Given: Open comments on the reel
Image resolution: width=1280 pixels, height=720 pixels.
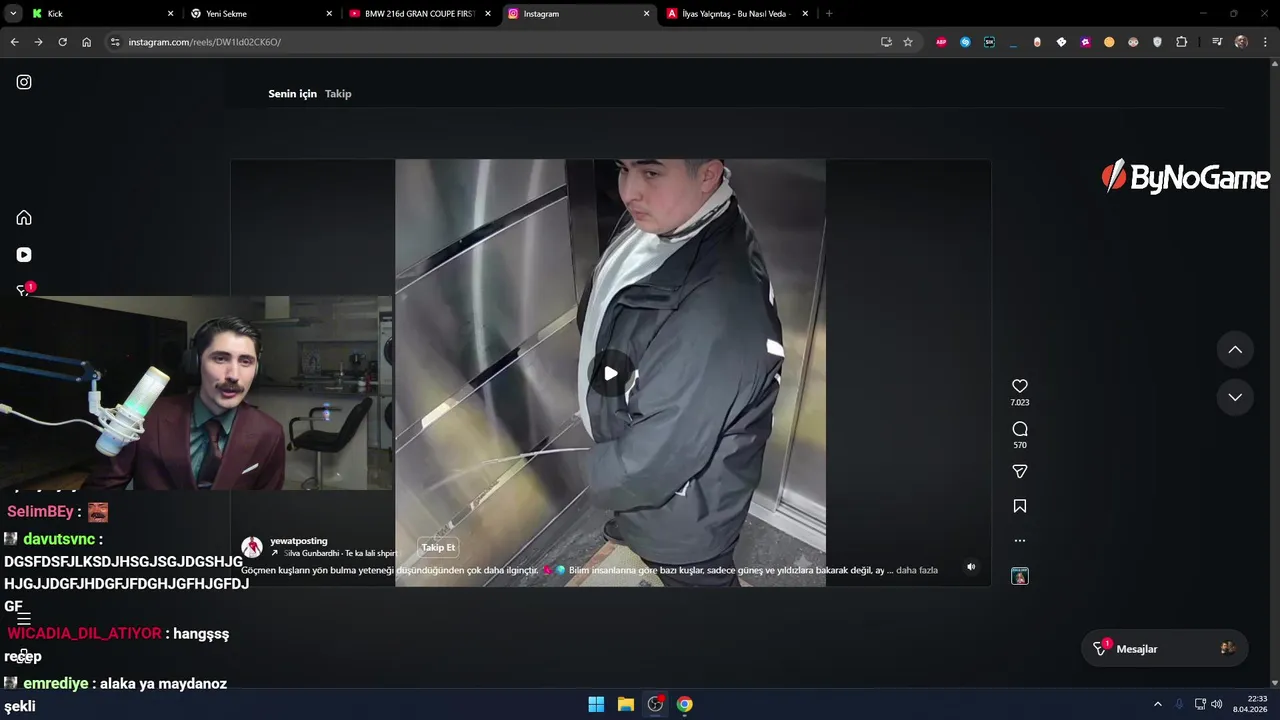Looking at the screenshot, I should click(1020, 429).
